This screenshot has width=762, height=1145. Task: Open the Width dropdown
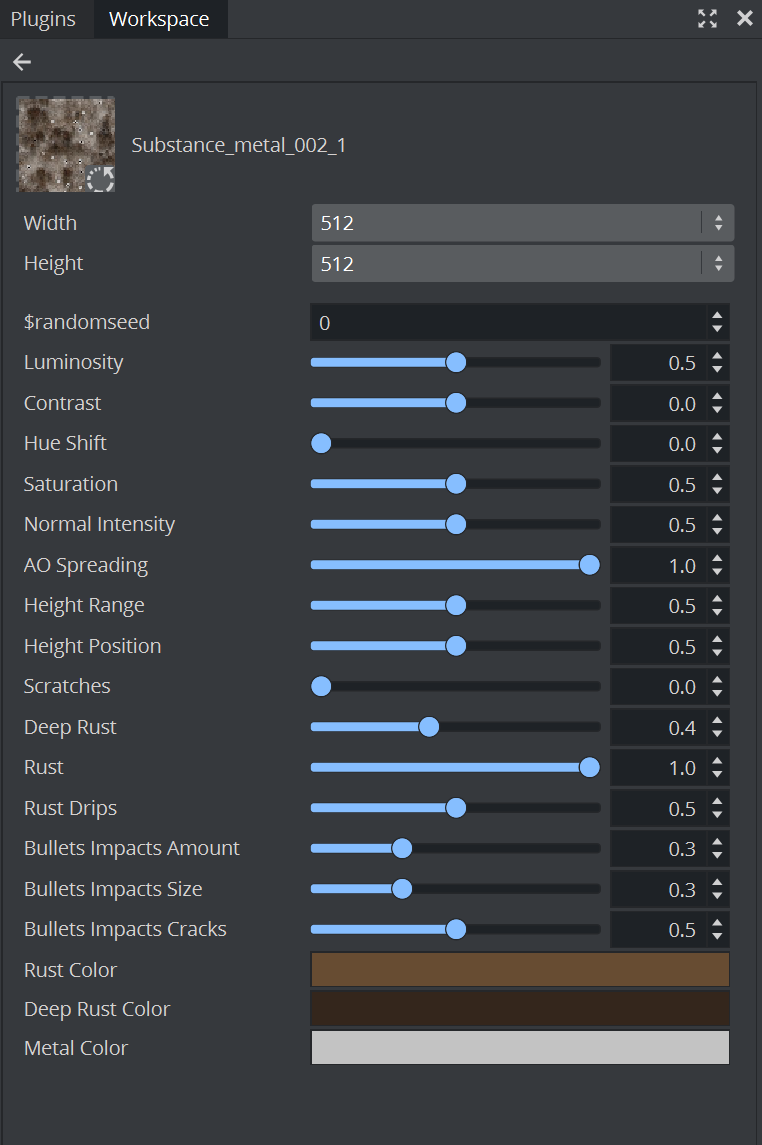point(522,223)
